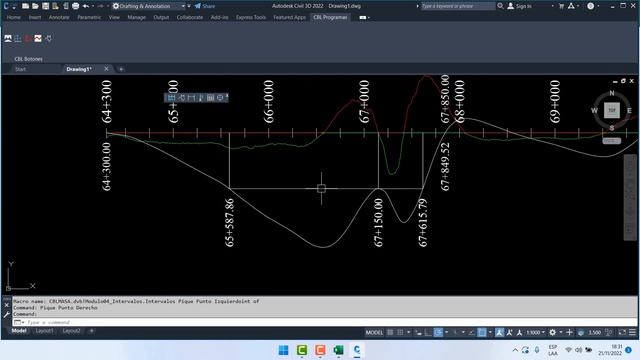Viewport: 640px width, 360px height.
Task: Click the Share button in title bar
Action: tap(204, 6)
